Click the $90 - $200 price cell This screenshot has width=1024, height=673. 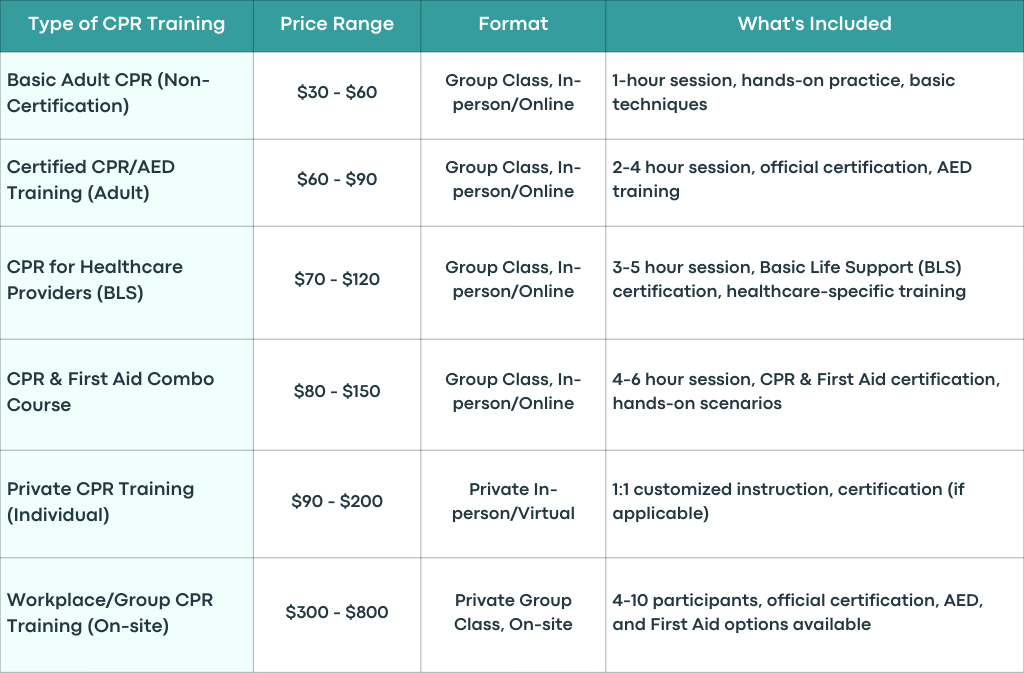pyautogui.click(x=337, y=502)
